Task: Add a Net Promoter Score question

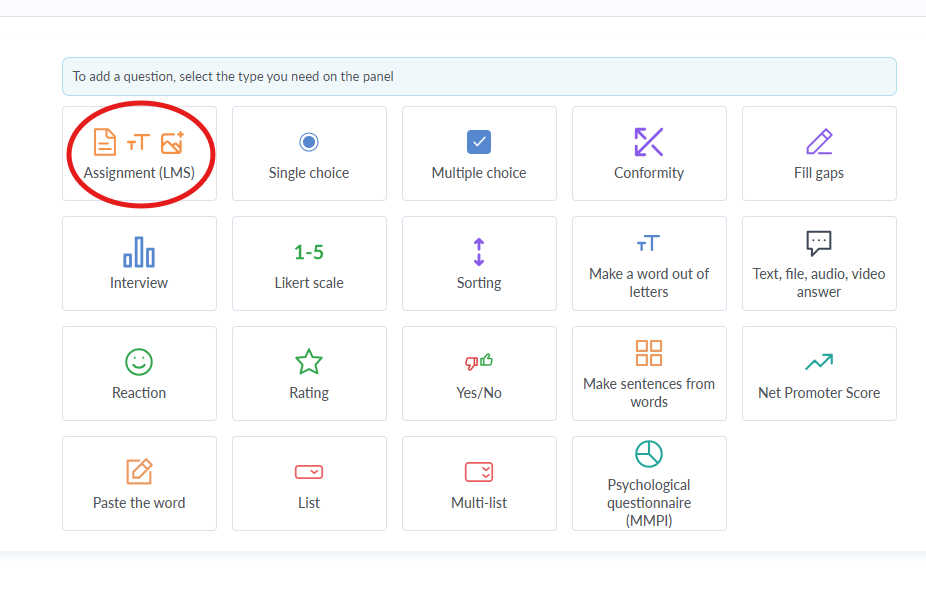Action: (x=819, y=374)
